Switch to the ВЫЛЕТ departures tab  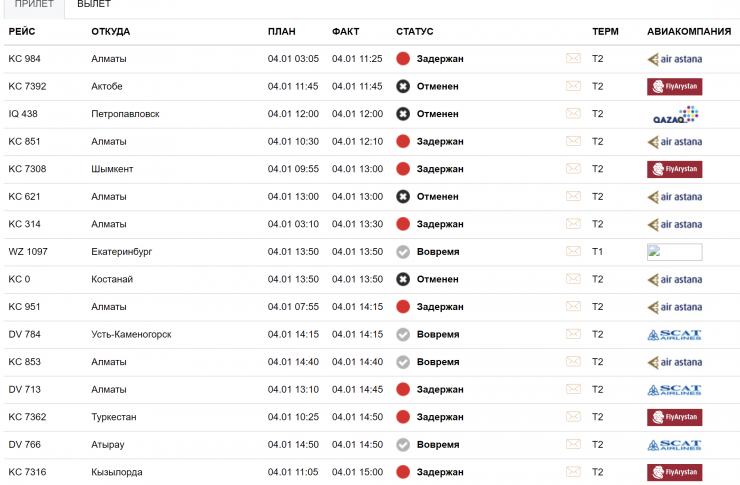pyautogui.click(x=94, y=5)
